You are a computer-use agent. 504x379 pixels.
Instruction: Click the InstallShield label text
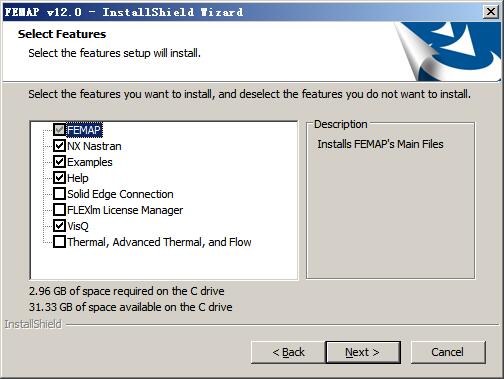33,324
